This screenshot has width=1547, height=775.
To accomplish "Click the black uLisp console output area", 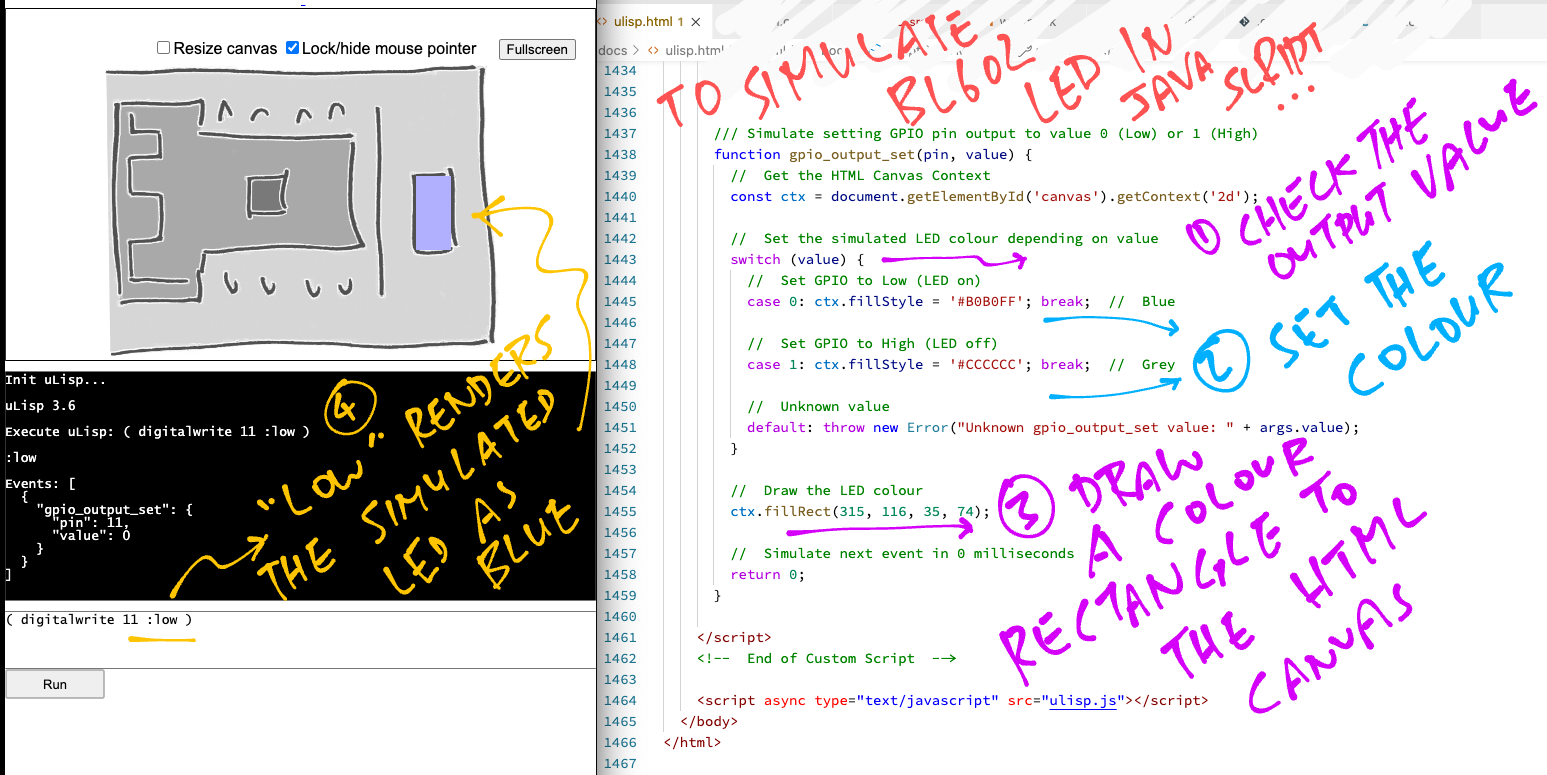I will [x=300, y=485].
